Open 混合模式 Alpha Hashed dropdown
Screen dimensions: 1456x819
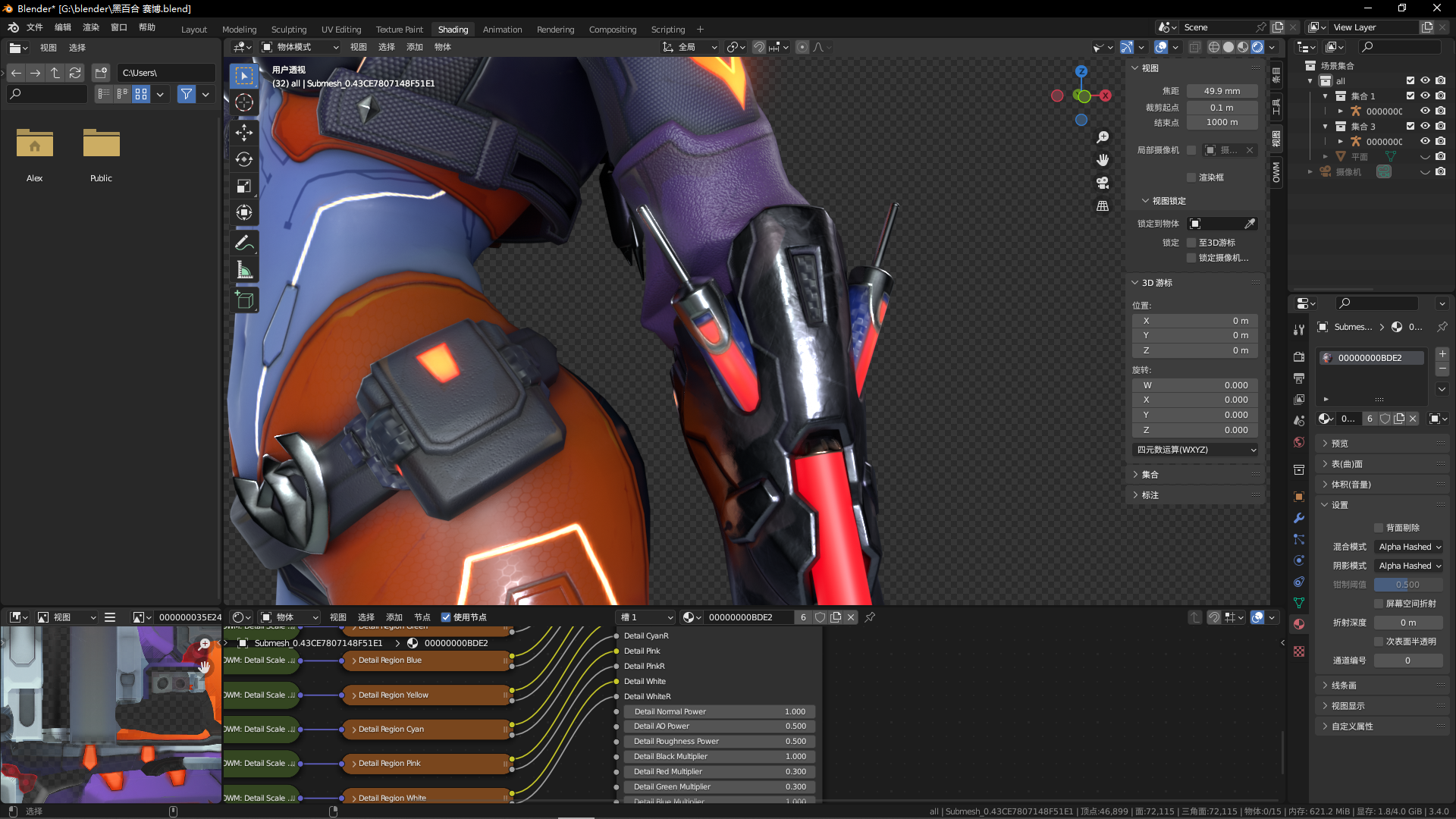pos(1409,547)
